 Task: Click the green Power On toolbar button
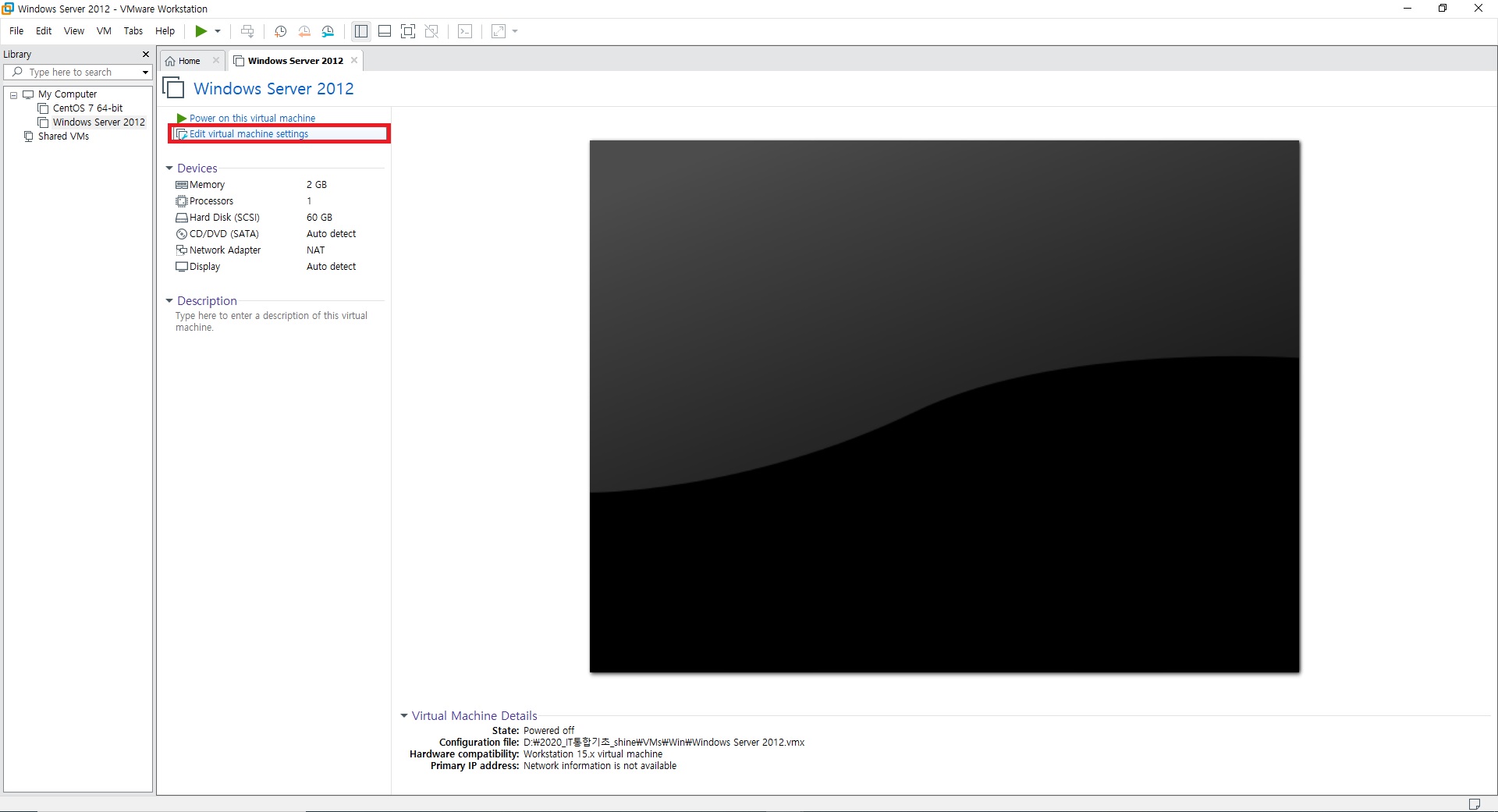pos(201,31)
